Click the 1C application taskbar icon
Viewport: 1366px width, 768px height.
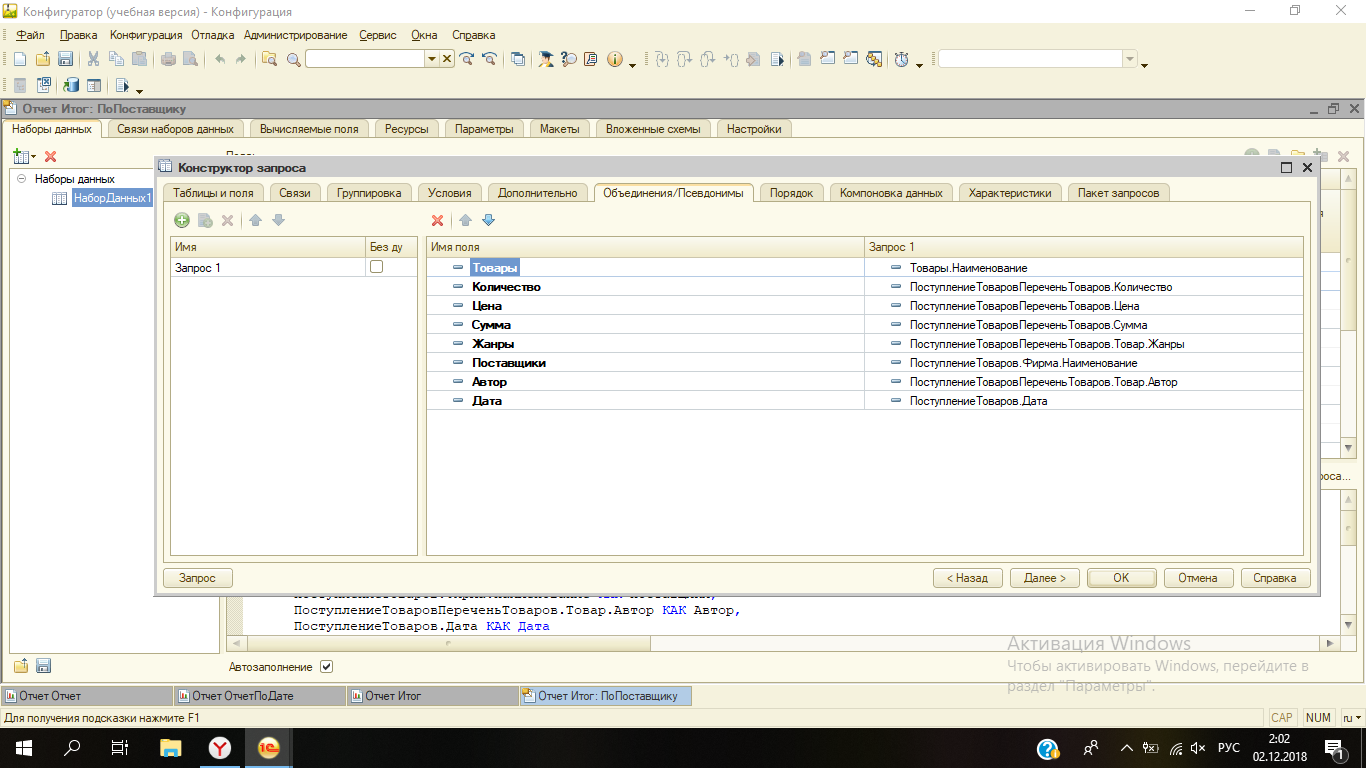coord(268,748)
